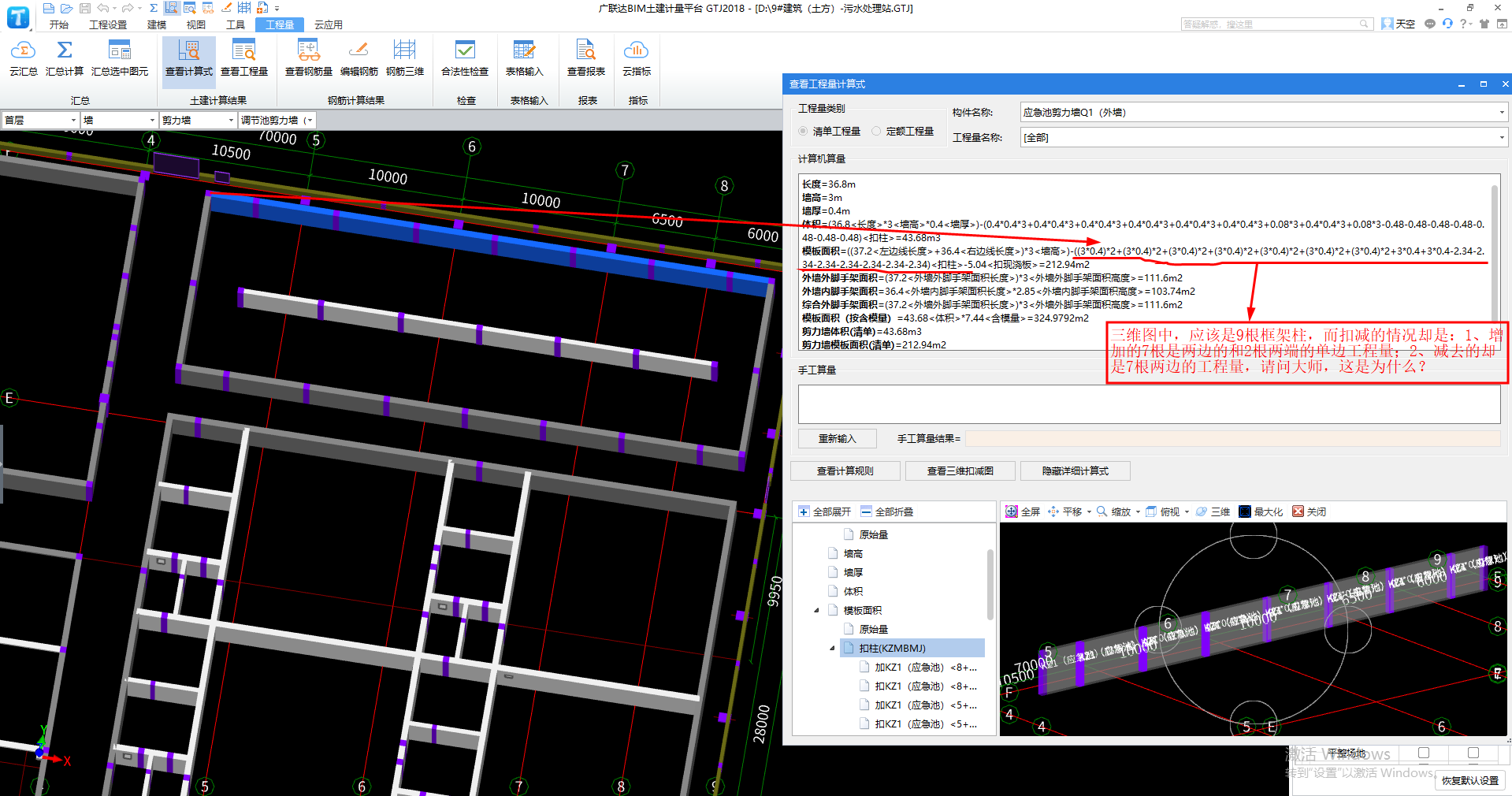Click 三维 in preview toolbar
The image size is (1512, 796).
coord(1213,511)
